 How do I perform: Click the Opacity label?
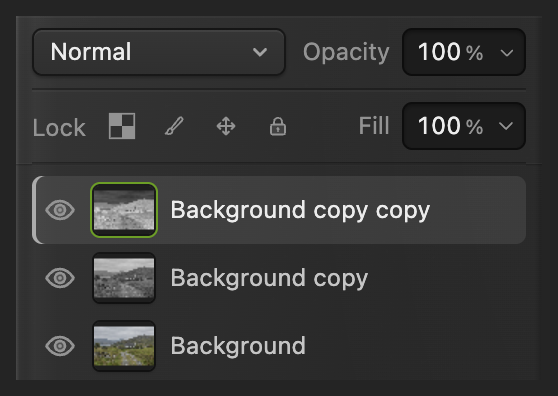pos(346,53)
